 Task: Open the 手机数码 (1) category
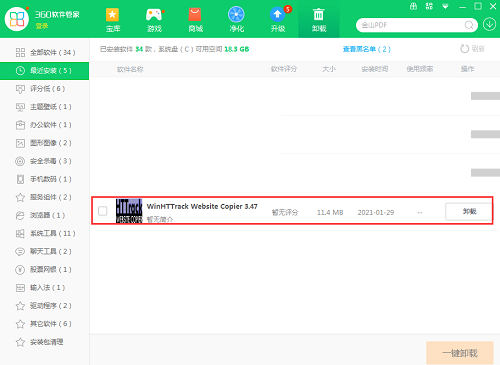tap(45, 179)
